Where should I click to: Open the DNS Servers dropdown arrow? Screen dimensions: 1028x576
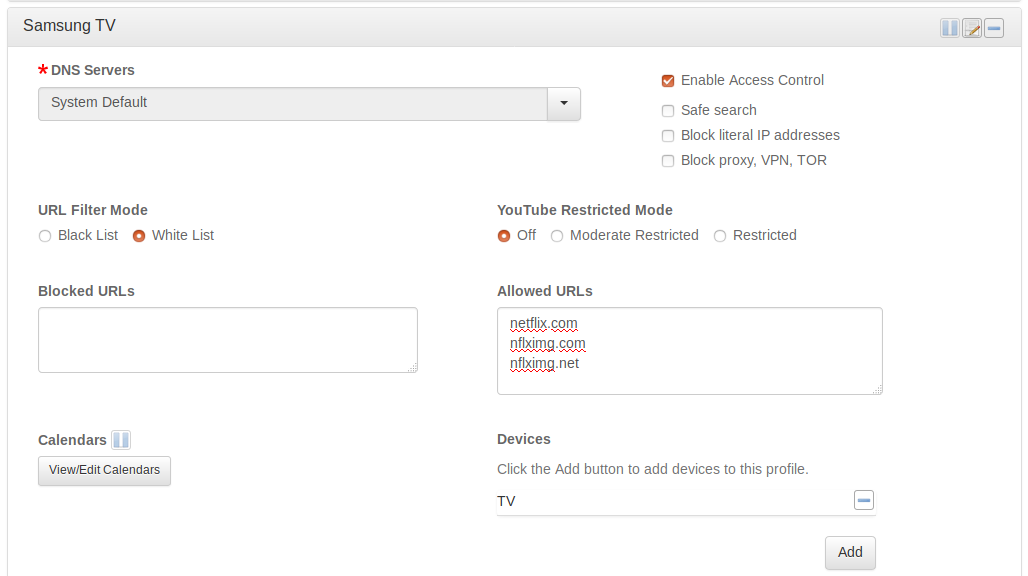pos(564,103)
